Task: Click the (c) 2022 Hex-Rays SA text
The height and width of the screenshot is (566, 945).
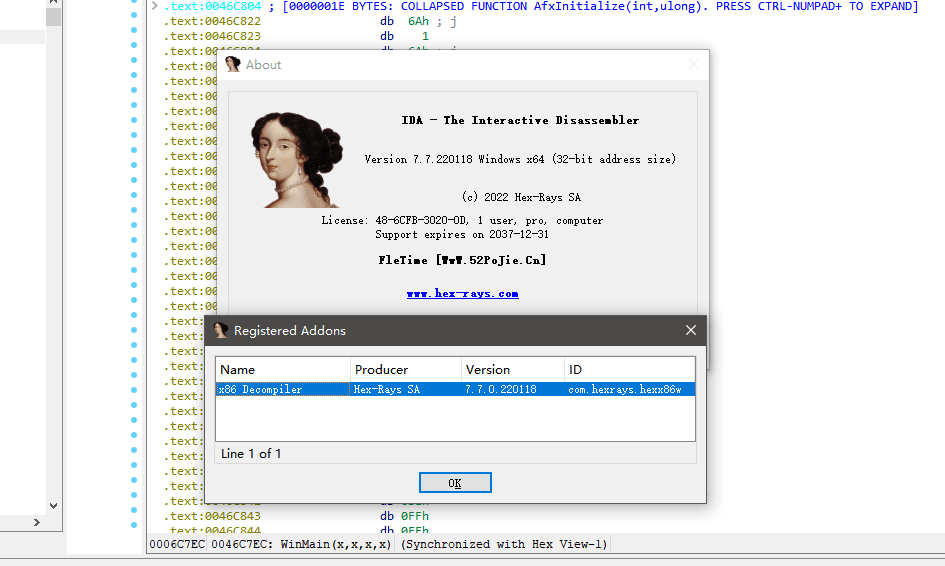Action: coord(522,197)
